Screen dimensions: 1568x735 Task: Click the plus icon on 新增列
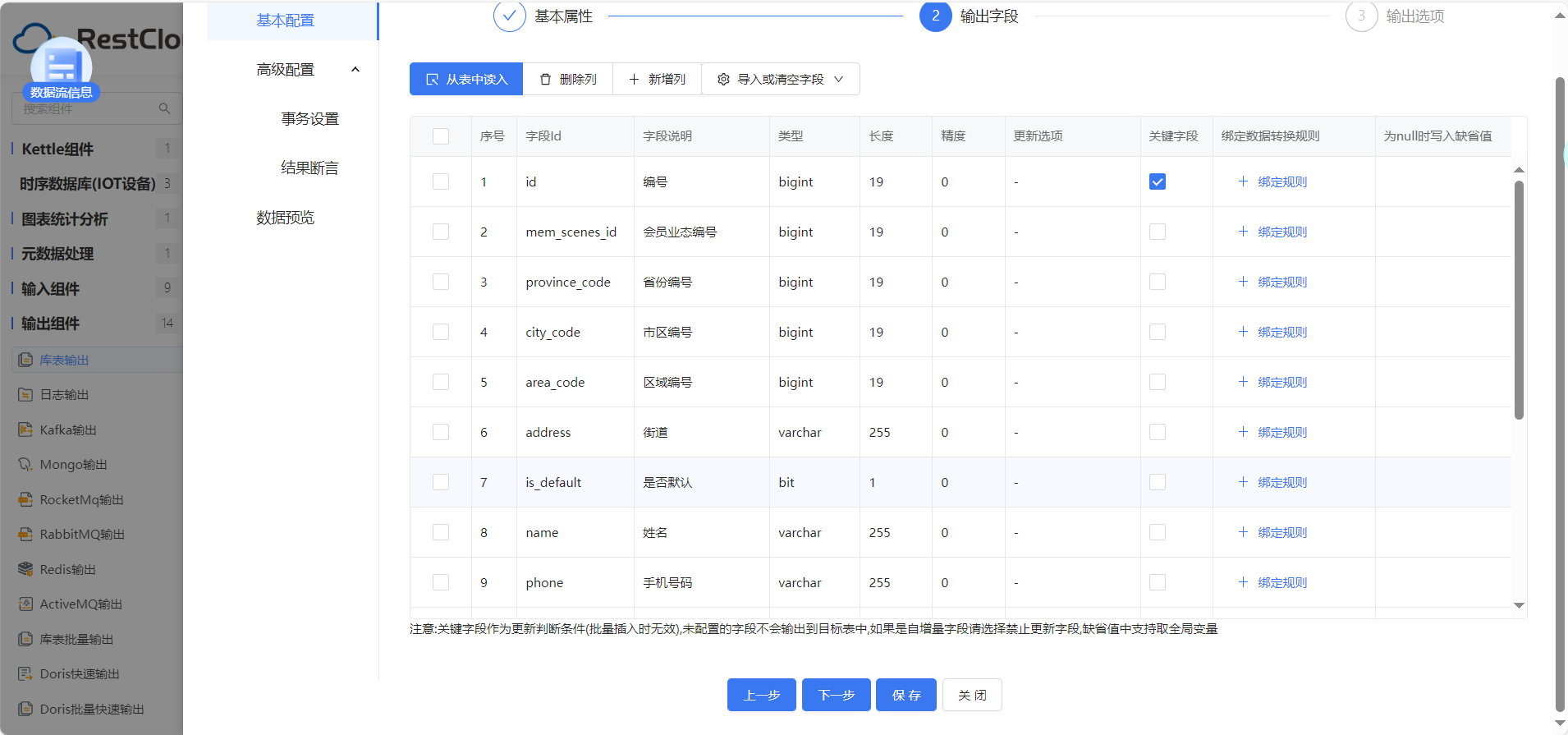634,79
